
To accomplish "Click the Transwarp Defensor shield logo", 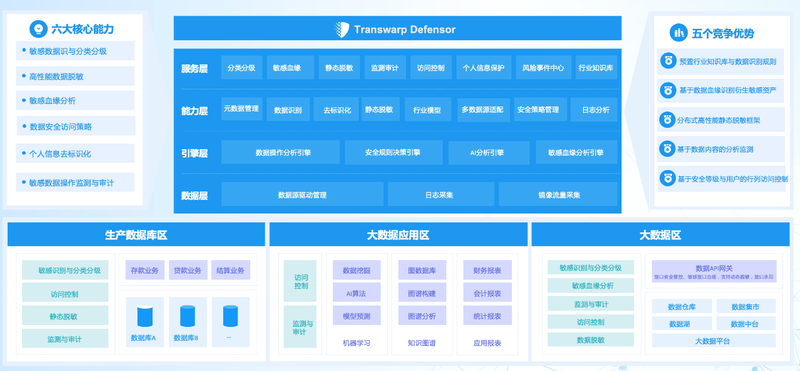I will click(342, 29).
